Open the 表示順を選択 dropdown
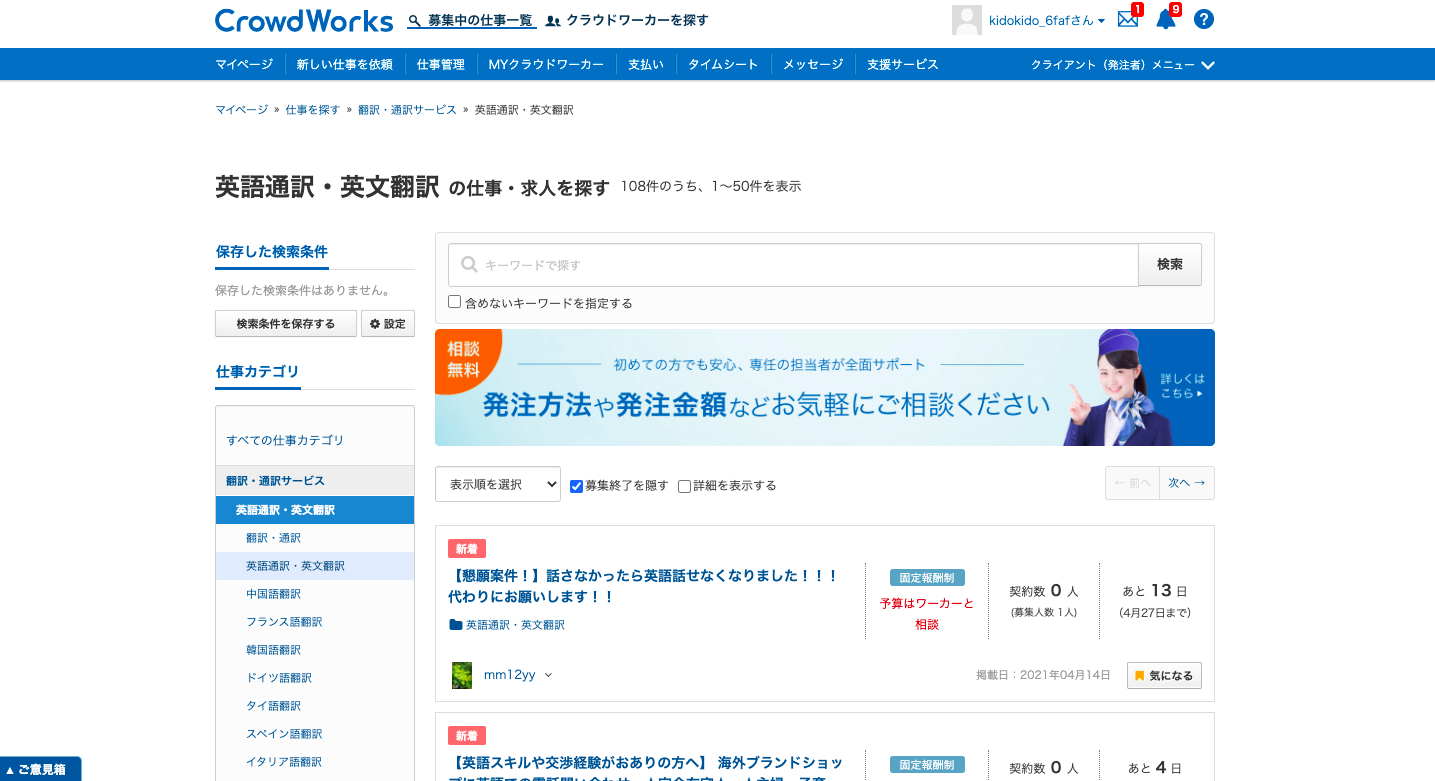Screen dimensions: 1435x781 click(497, 483)
